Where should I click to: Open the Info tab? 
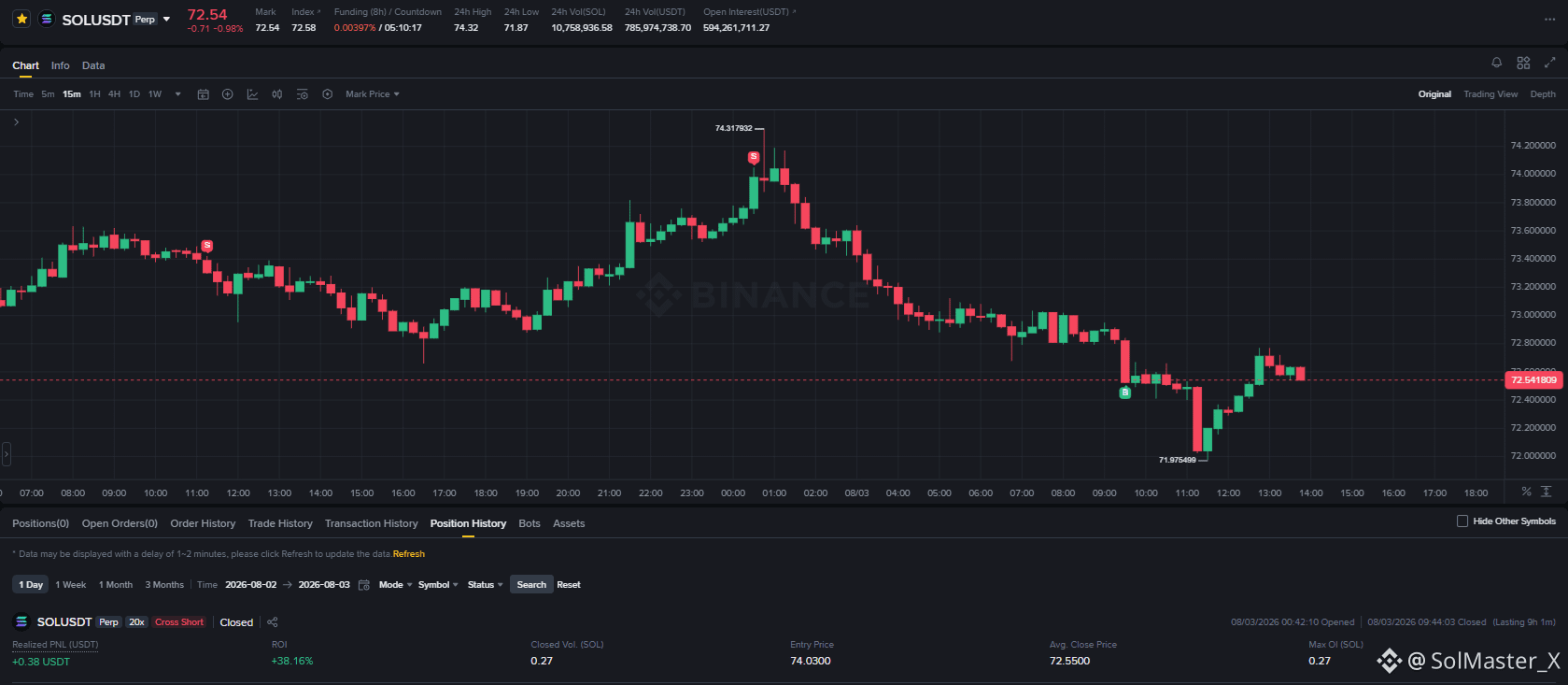[61, 65]
